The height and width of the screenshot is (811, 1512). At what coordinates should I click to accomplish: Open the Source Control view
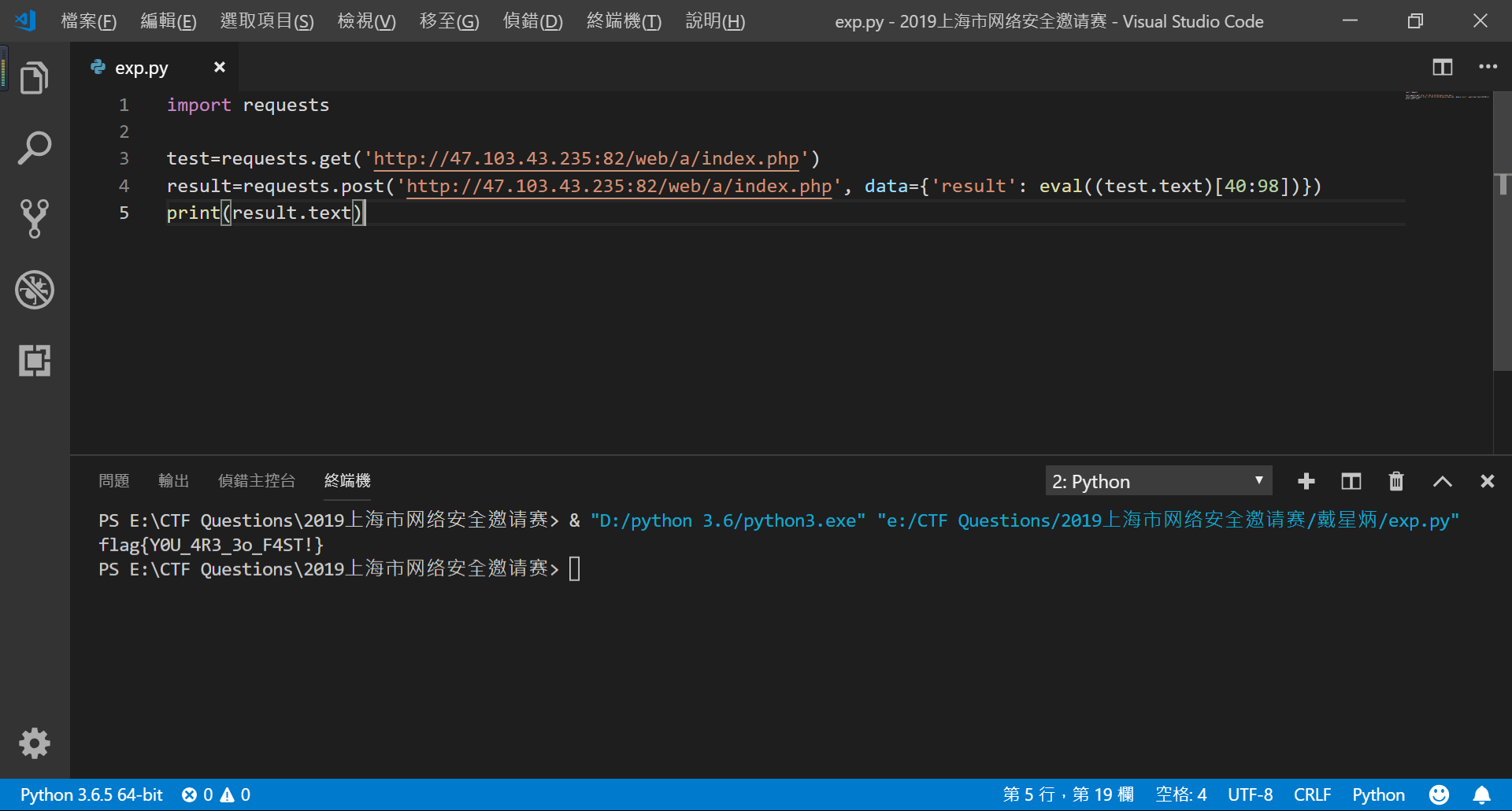click(35, 218)
